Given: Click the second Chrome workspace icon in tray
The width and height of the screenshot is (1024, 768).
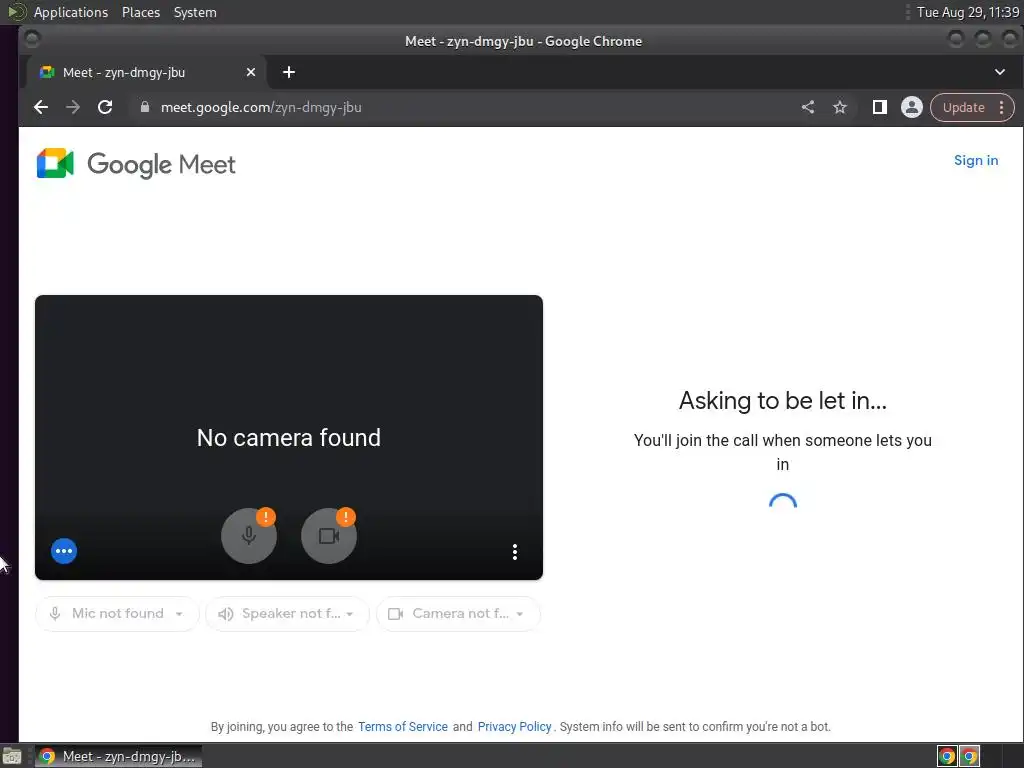Looking at the screenshot, I should pyautogui.click(x=969, y=756).
